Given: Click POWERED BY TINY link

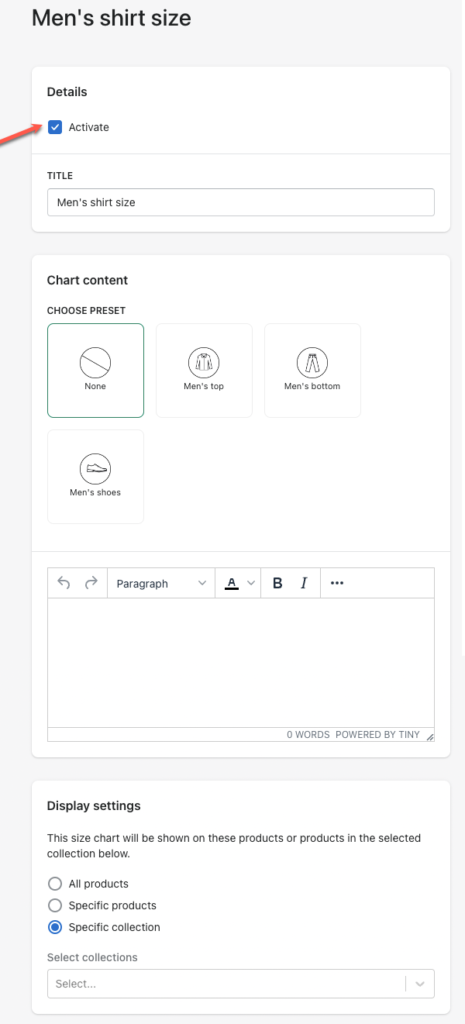Looking at the screenshot, I should [377, 735].
